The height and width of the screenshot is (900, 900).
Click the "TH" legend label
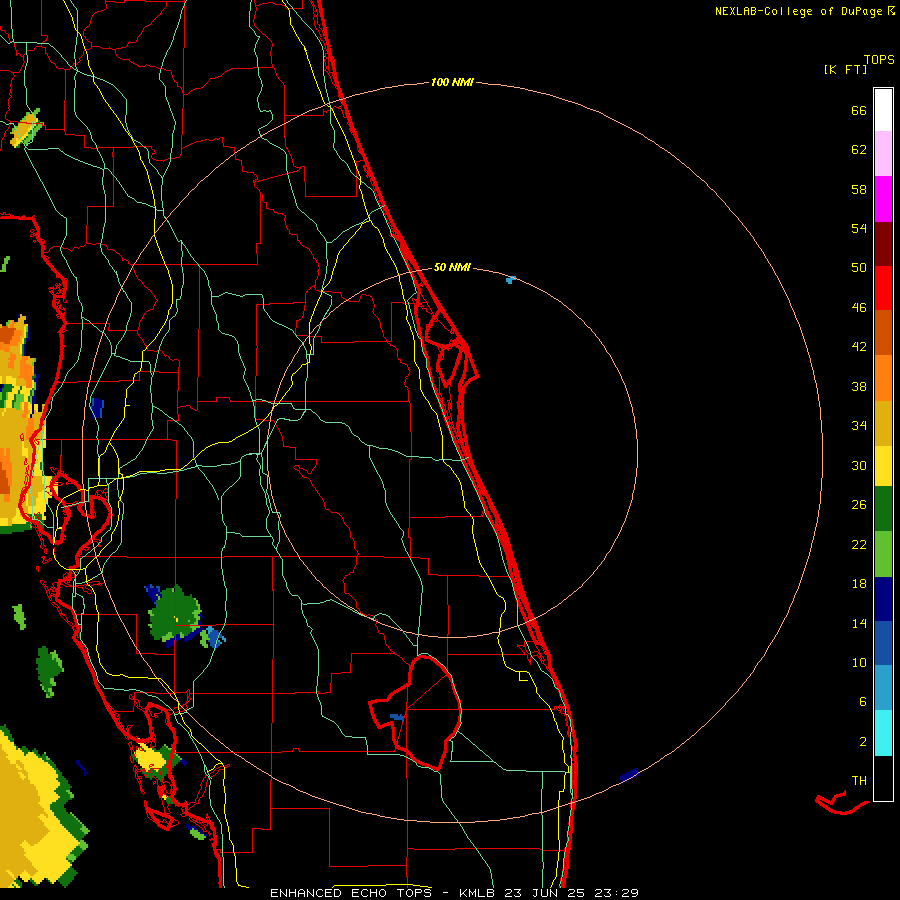tap(859, 780)
